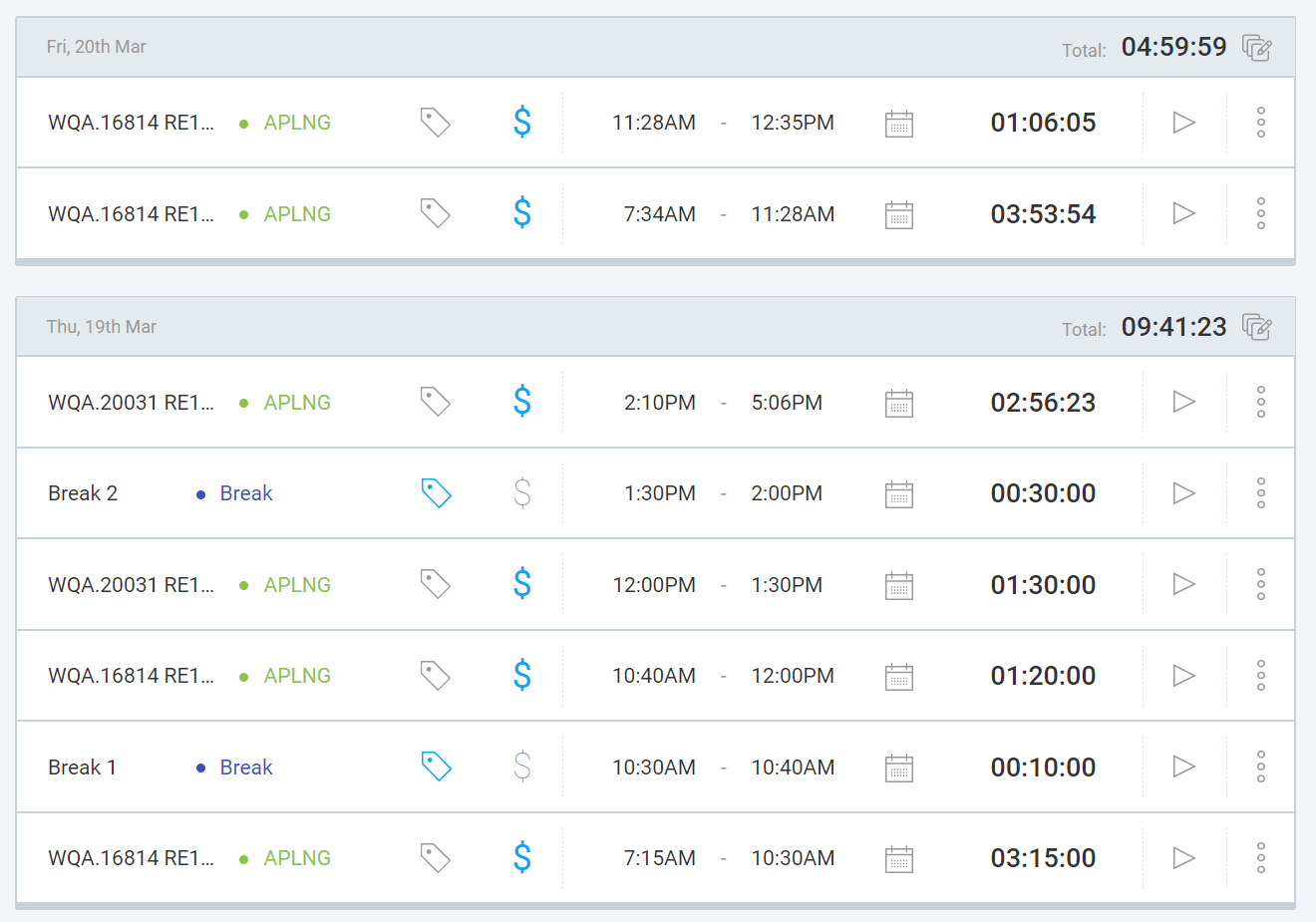Edit the 00:30:00 duration field
The height and width of the screenshot is (922, 1316).
pyautogui.click(x=1043, y=493)
